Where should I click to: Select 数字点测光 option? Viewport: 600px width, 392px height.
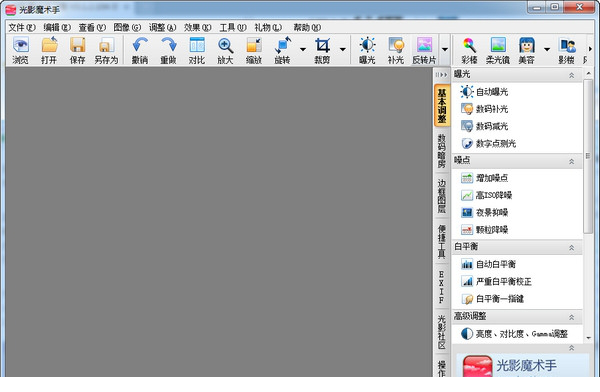click(488, 144)
